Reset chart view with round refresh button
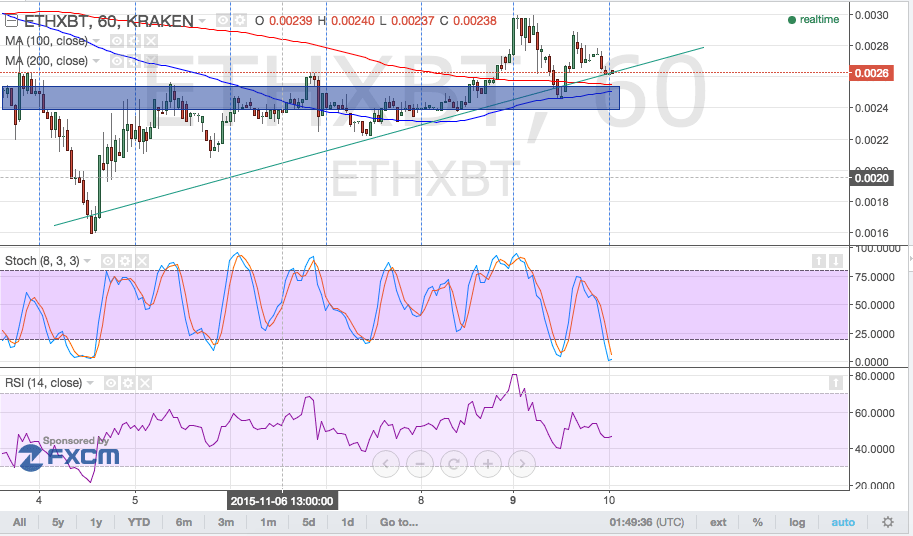 click(x=454, y=464)
